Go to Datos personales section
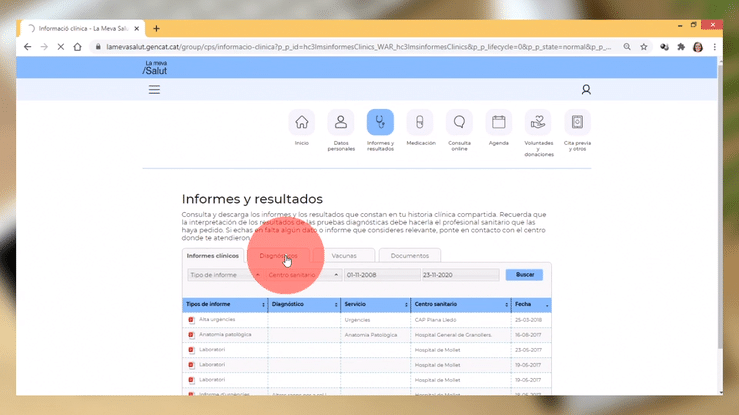The image size is (739, 415). pos(341,123)
